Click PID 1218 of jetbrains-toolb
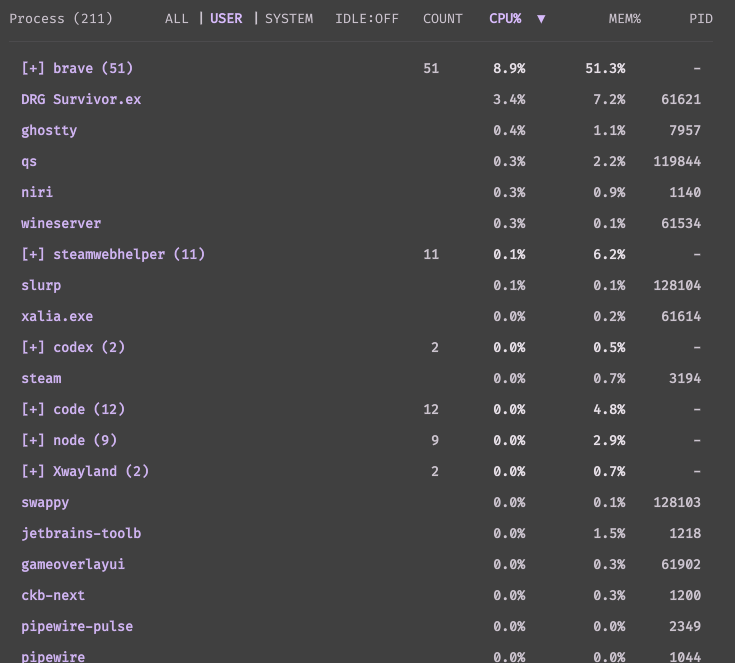Screen dimensions: 735x663 click(685, 533)
